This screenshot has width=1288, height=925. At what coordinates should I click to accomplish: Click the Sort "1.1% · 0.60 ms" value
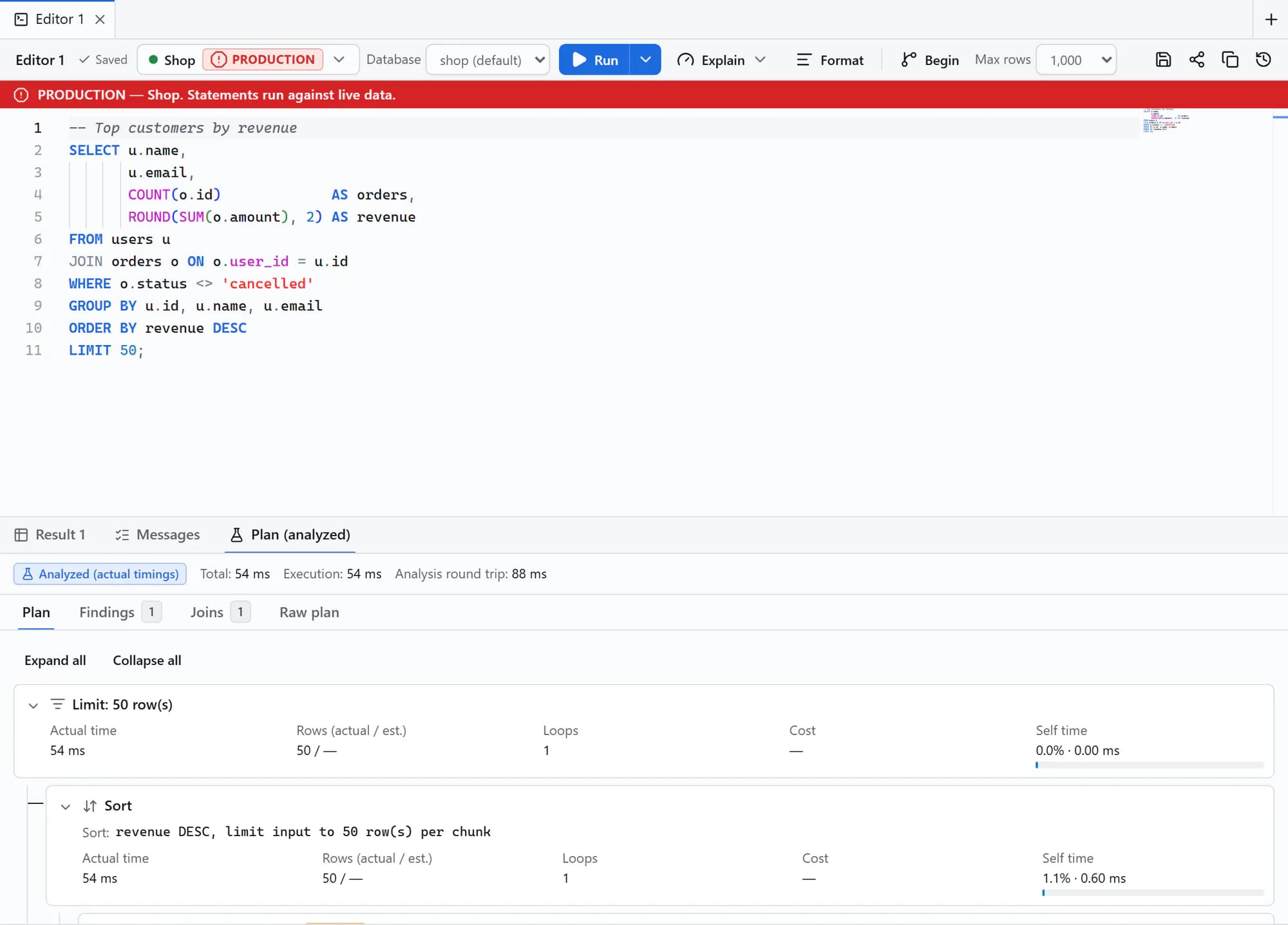point(1084,879)
